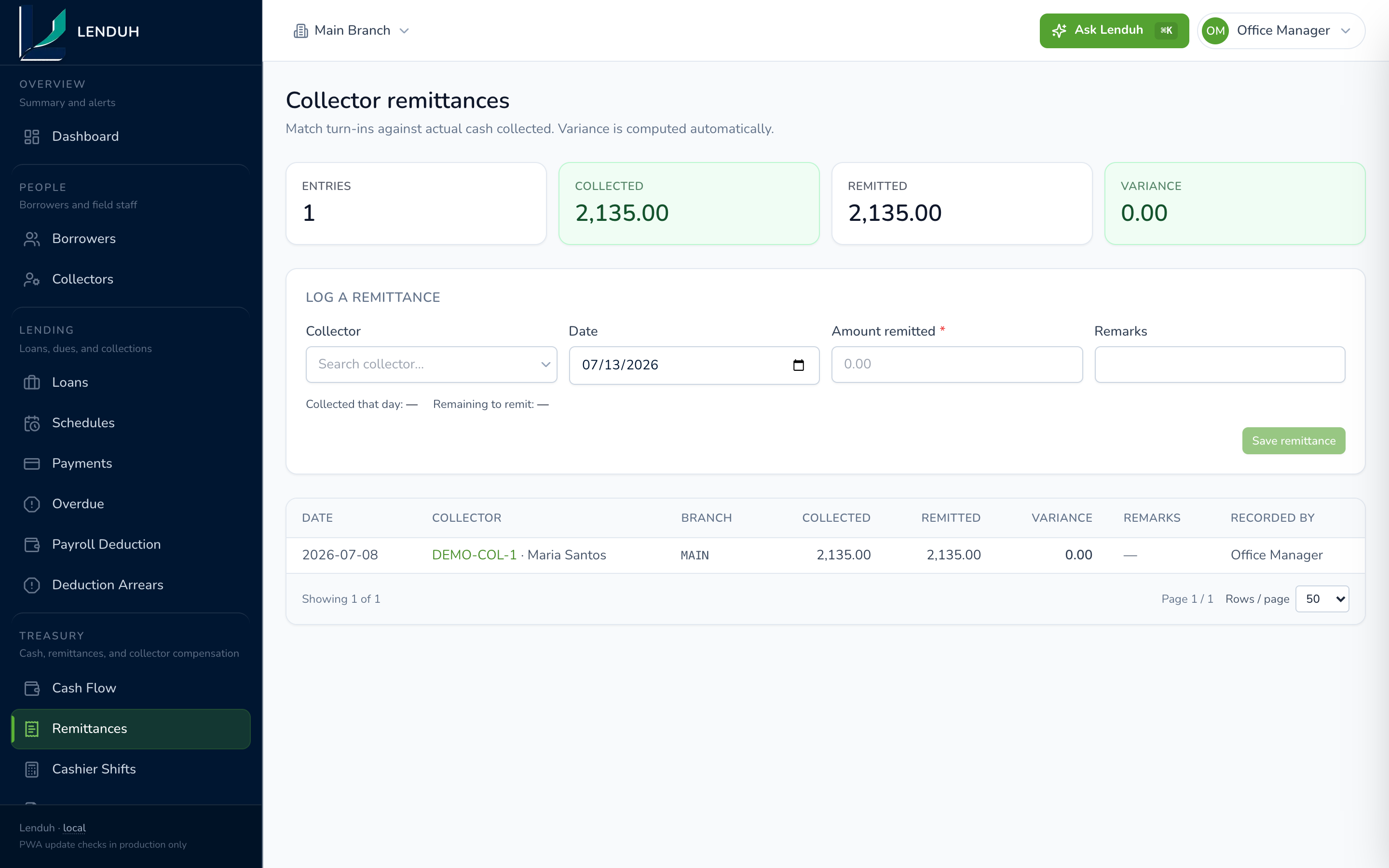The width and height of the screenshot is (1389, 868).
Task: Click the DATE column header
Action: [x=317, y=518]
